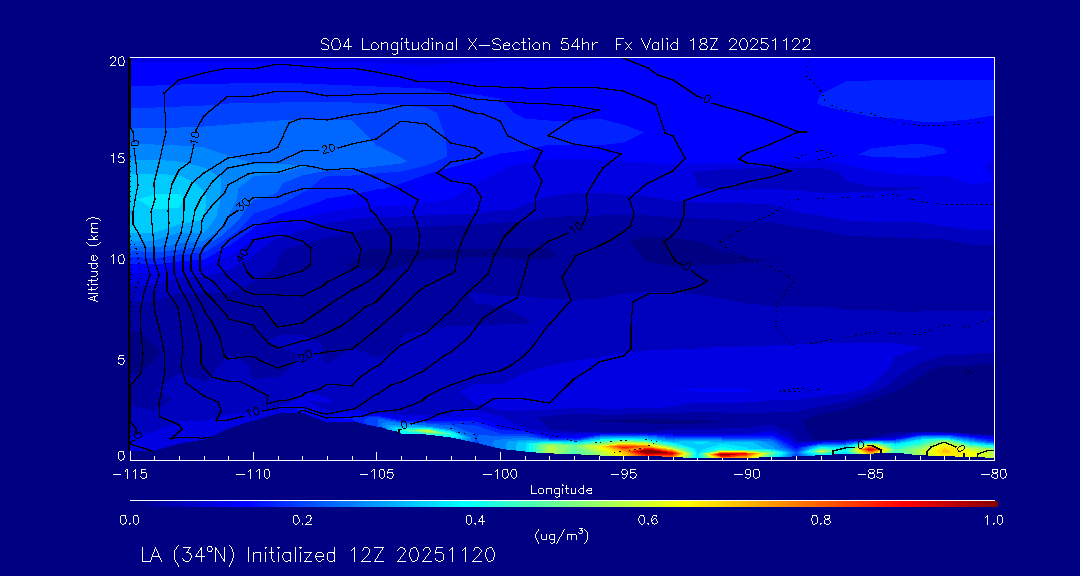Click the "Longitude" x-axis label
Viewport: 1080px width, 576px height.
pos(561,491)
